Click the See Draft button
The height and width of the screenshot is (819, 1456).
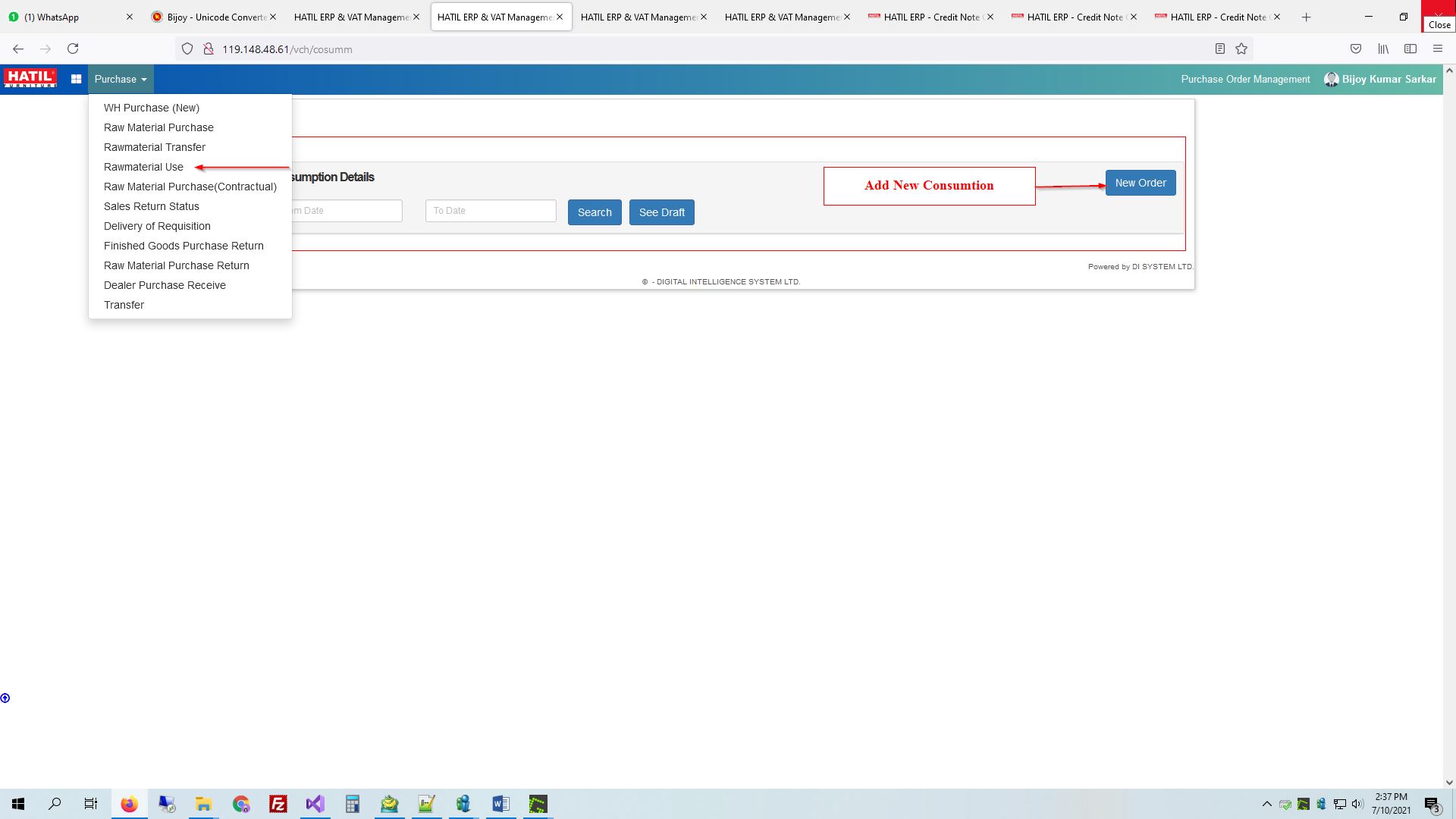click(x=661, y=211)
